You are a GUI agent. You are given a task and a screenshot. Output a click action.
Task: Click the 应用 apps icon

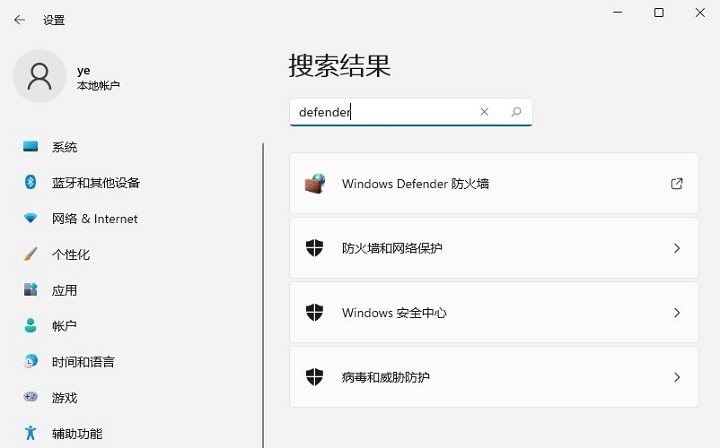(31, 290)
